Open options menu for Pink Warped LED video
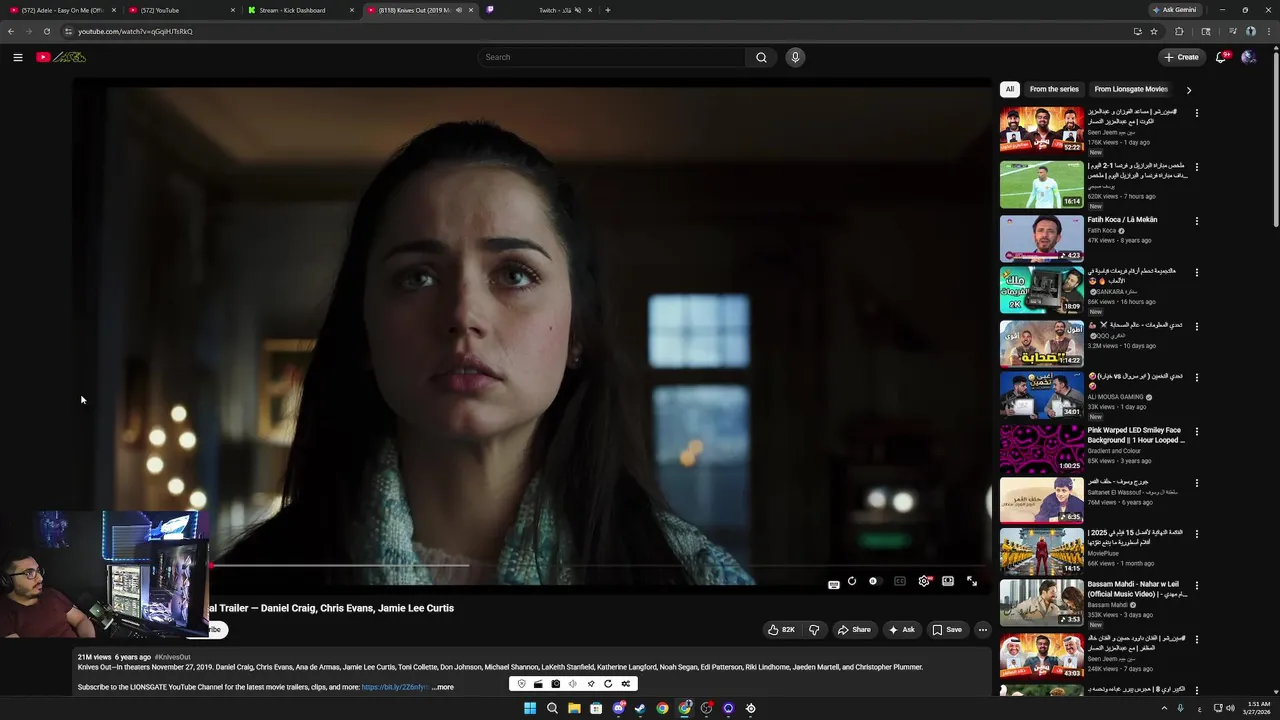The image size is (1280, 720). click(x=1197, y=432)
